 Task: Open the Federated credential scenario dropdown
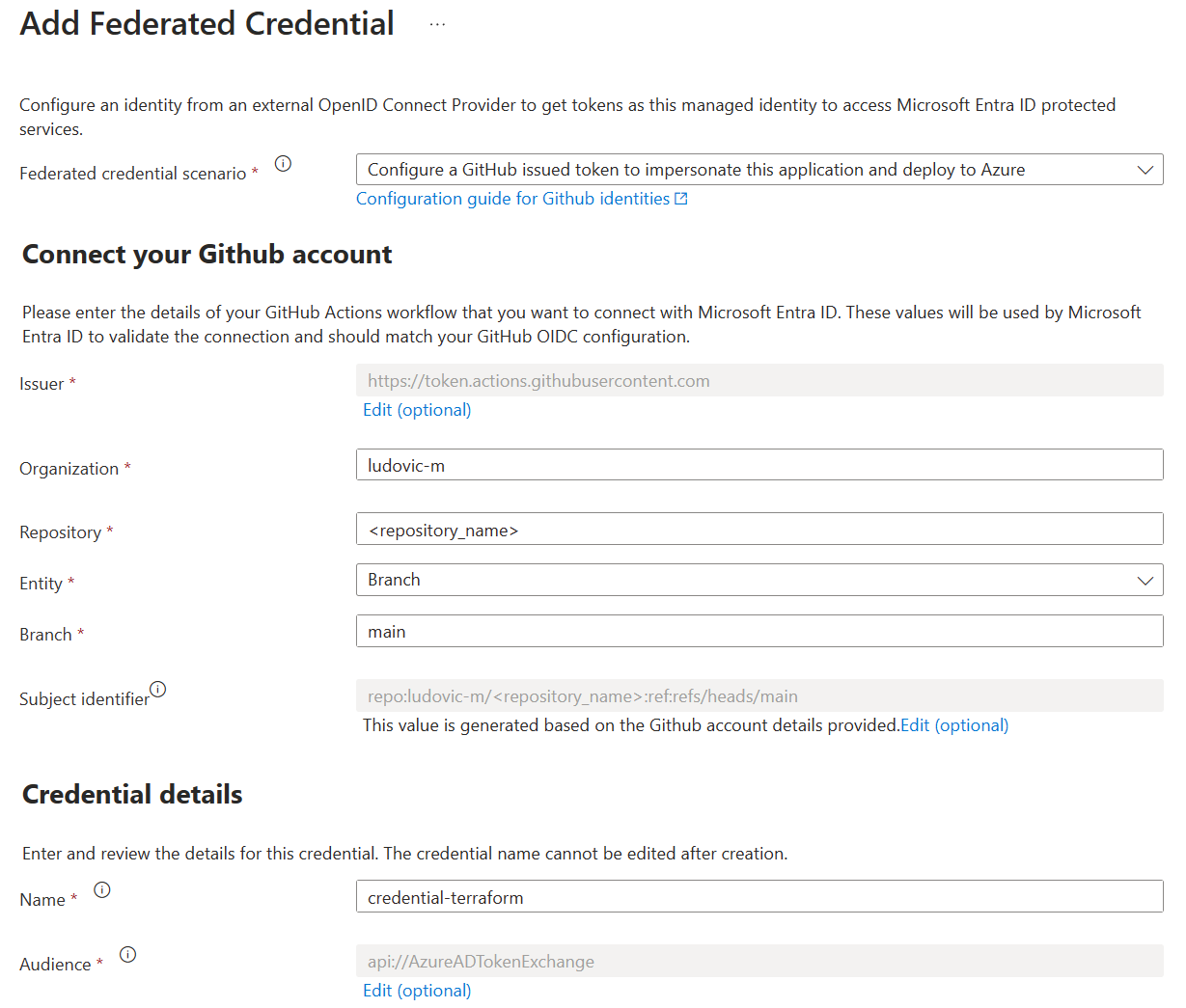(x=758, y=170)
